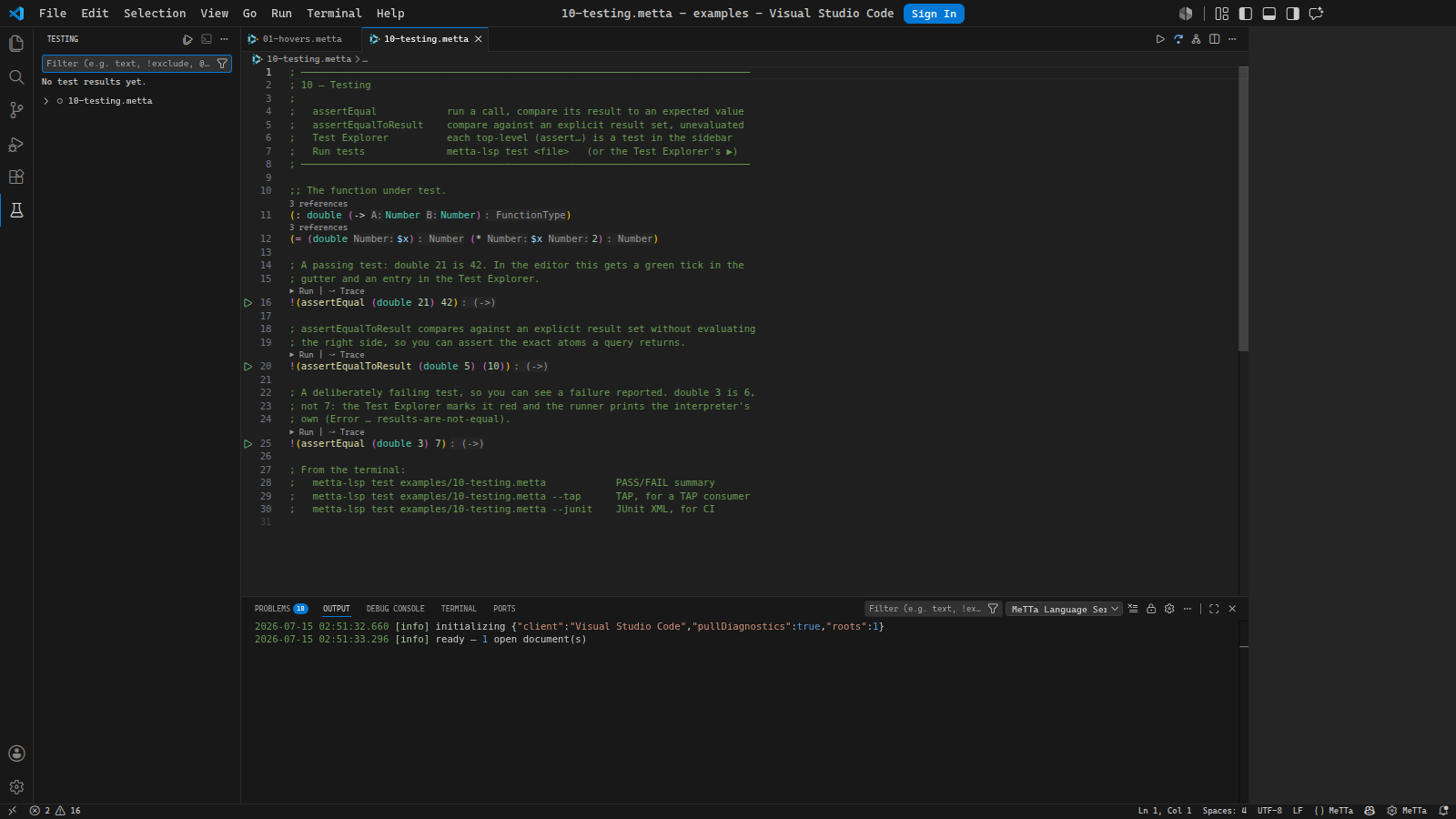Expand breadcrumb ellipsis after 10-testing.metta
1456x819 pixels.
click(x=365, y=59)
